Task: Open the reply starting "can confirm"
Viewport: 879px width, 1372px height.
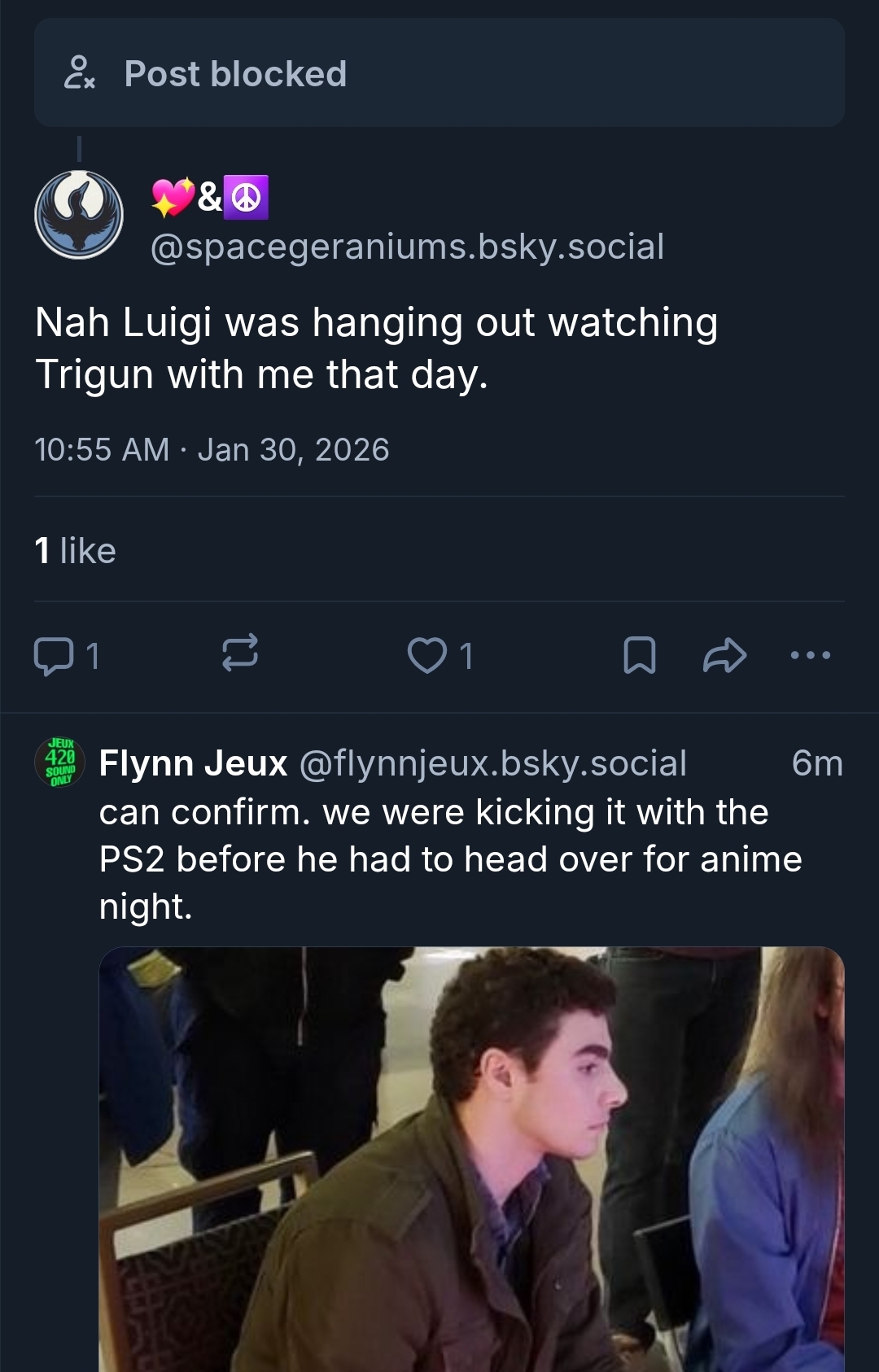Action: [450, 859]
